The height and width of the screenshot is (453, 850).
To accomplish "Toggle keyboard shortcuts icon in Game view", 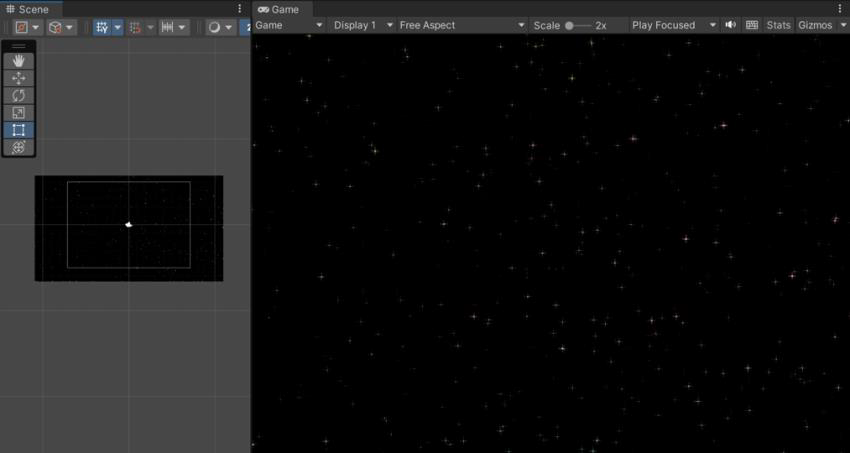I will [x=752, y=25].
